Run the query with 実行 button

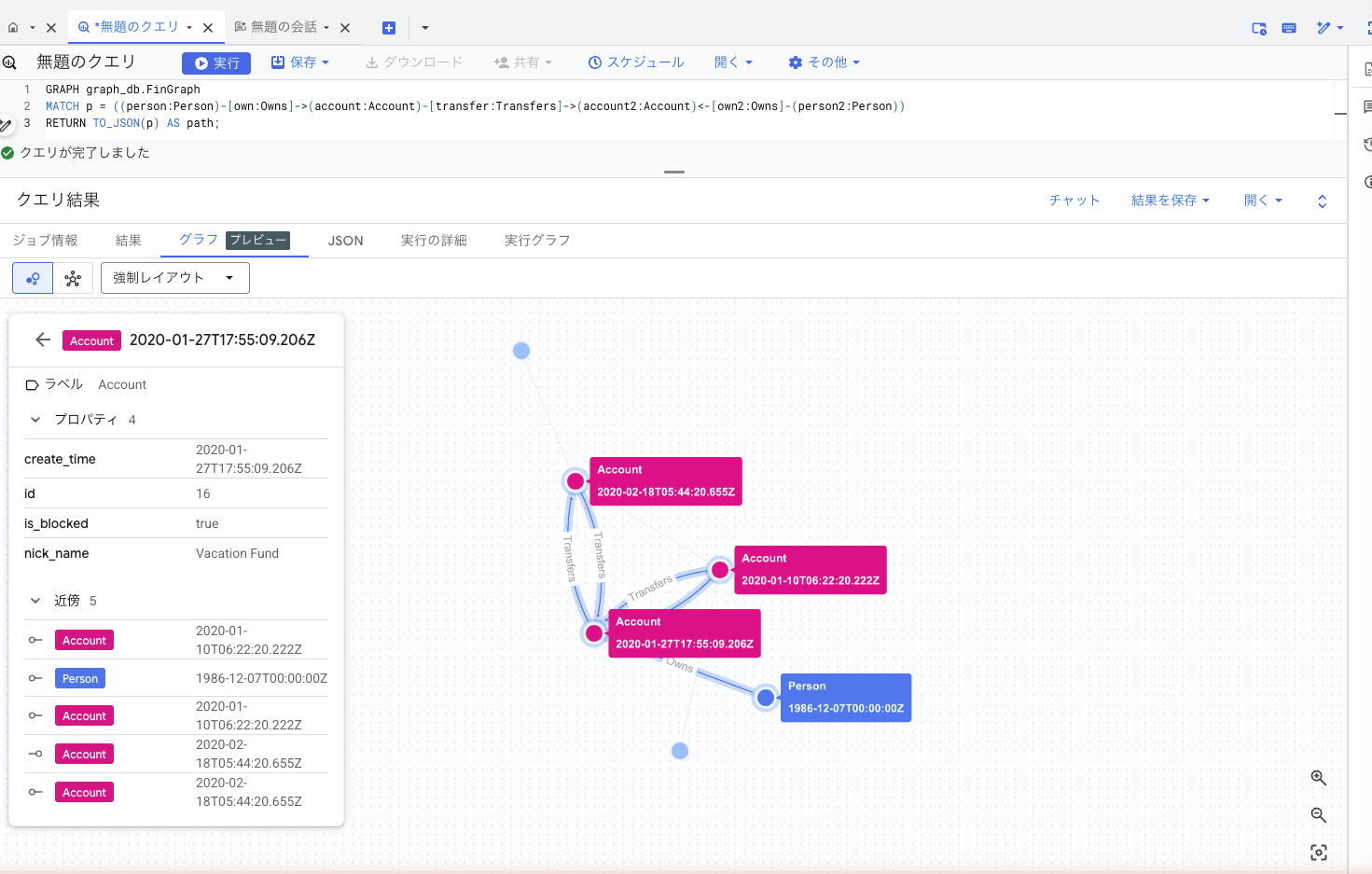click(216, 62)
